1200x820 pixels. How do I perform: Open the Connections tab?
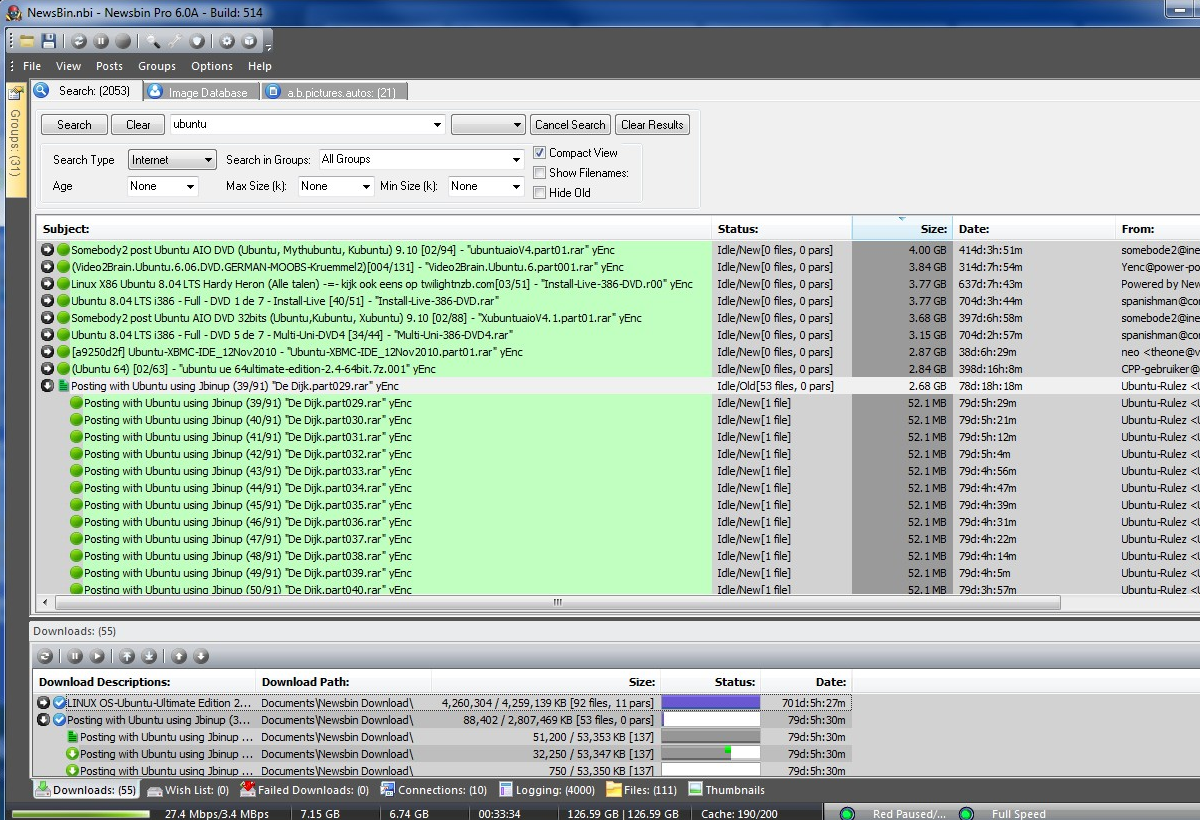pyautogui.click(x=433, y=790)
